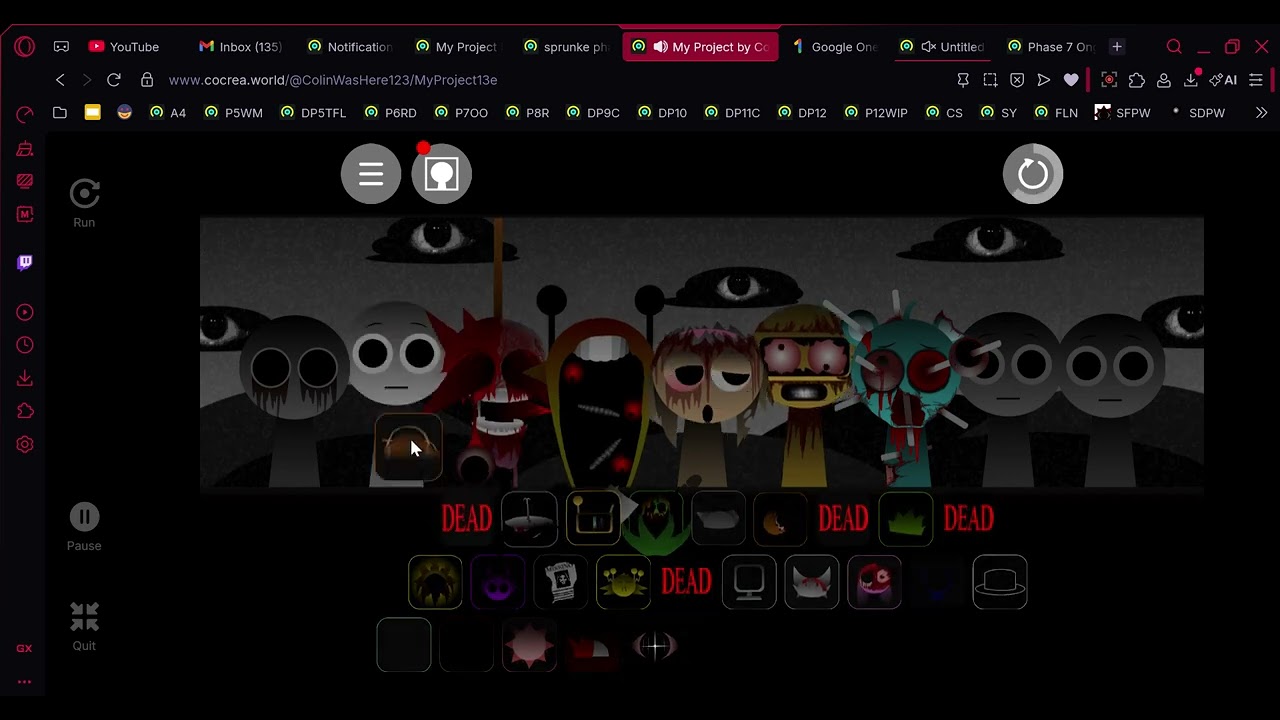Select the purple glowing face icon
This screenshot has height=720, width=1280.
(x=498, y=582)
